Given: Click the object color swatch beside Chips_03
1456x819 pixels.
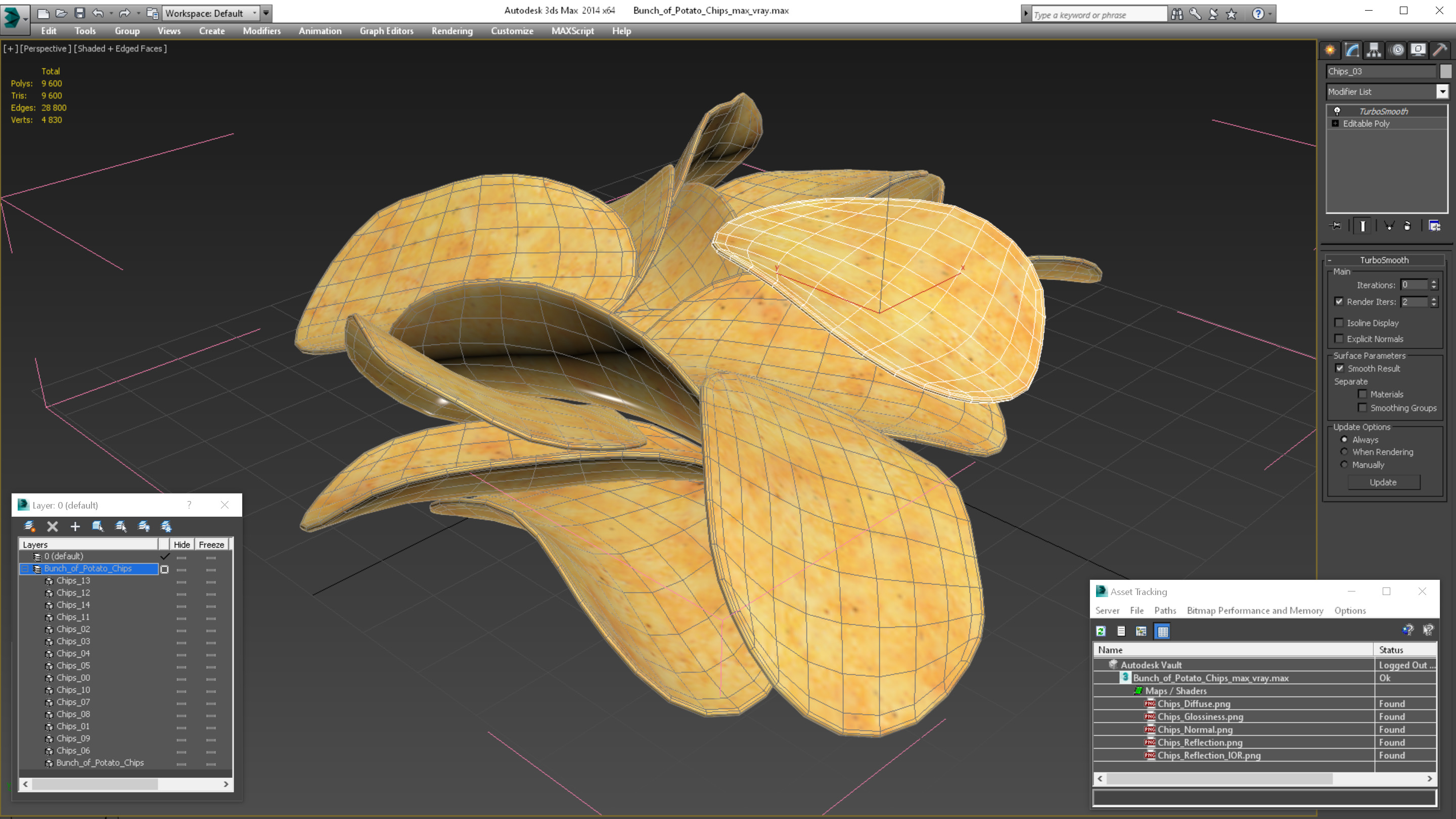Looking at the screenshot, I should (x=1446, y=71).
